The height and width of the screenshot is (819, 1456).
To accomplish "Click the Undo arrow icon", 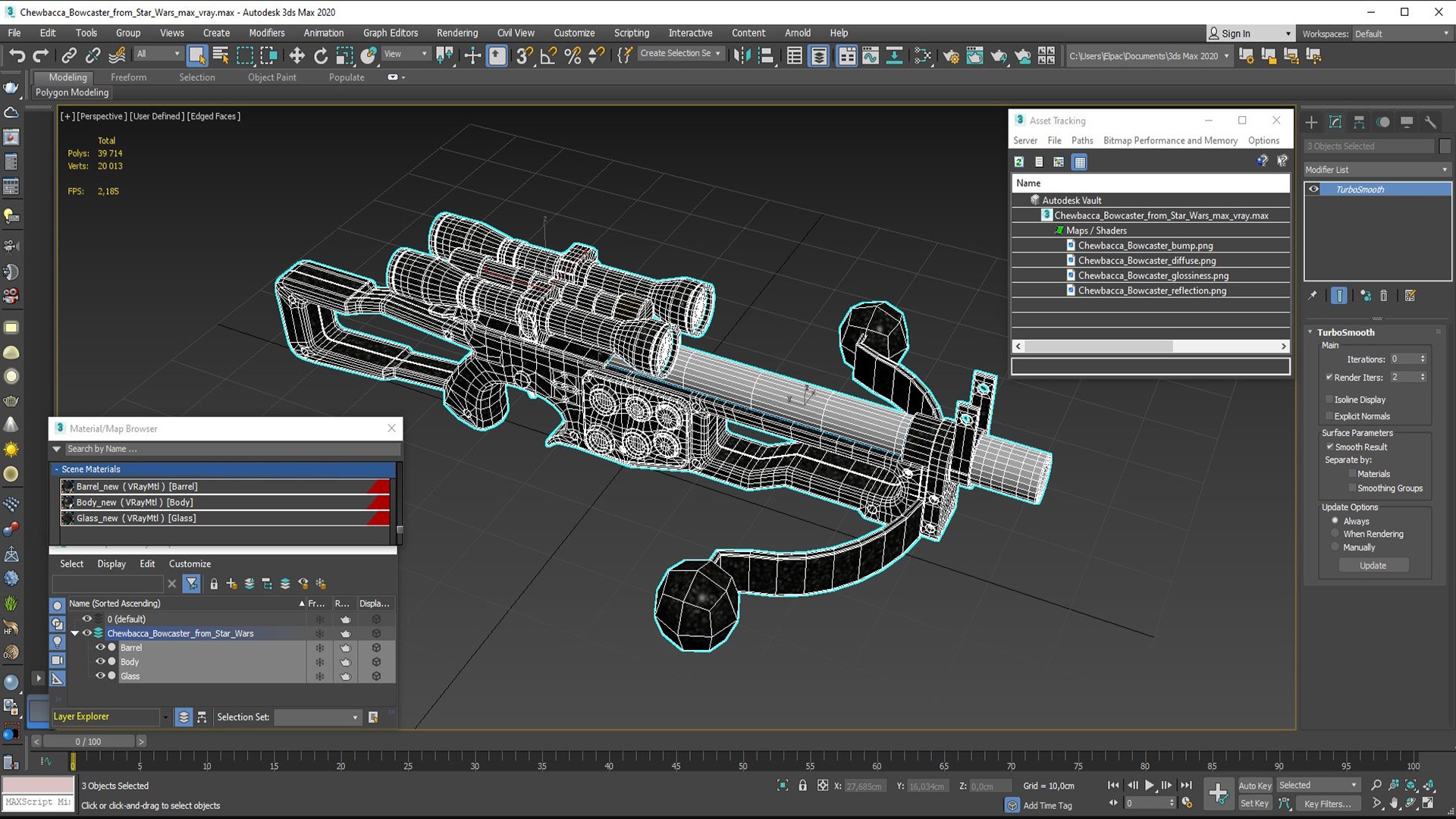I will pos(17,55).
